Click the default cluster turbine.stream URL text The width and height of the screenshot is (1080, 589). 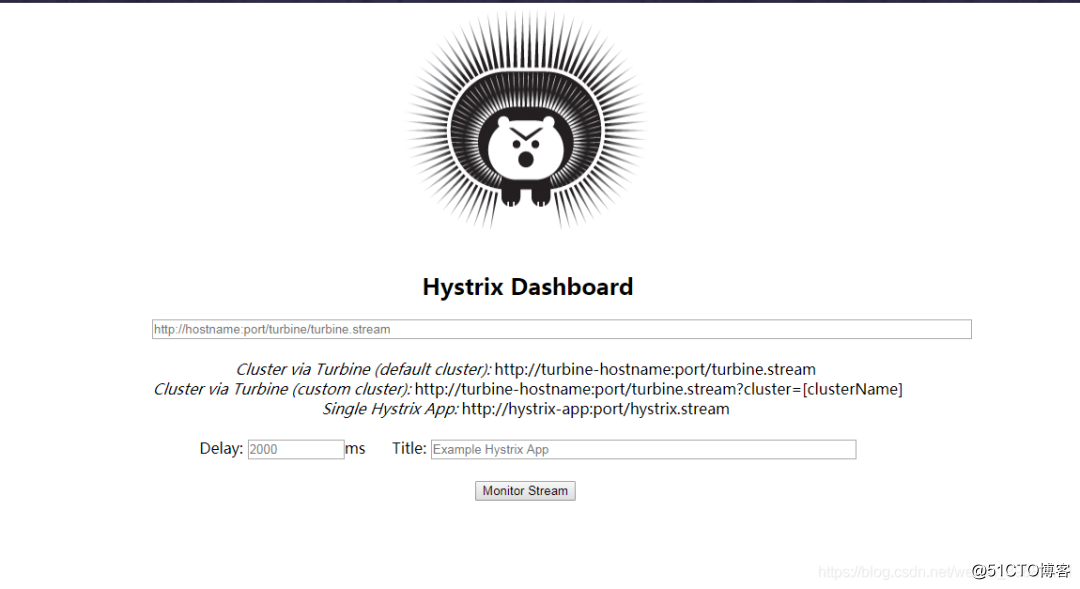point(655,369)
